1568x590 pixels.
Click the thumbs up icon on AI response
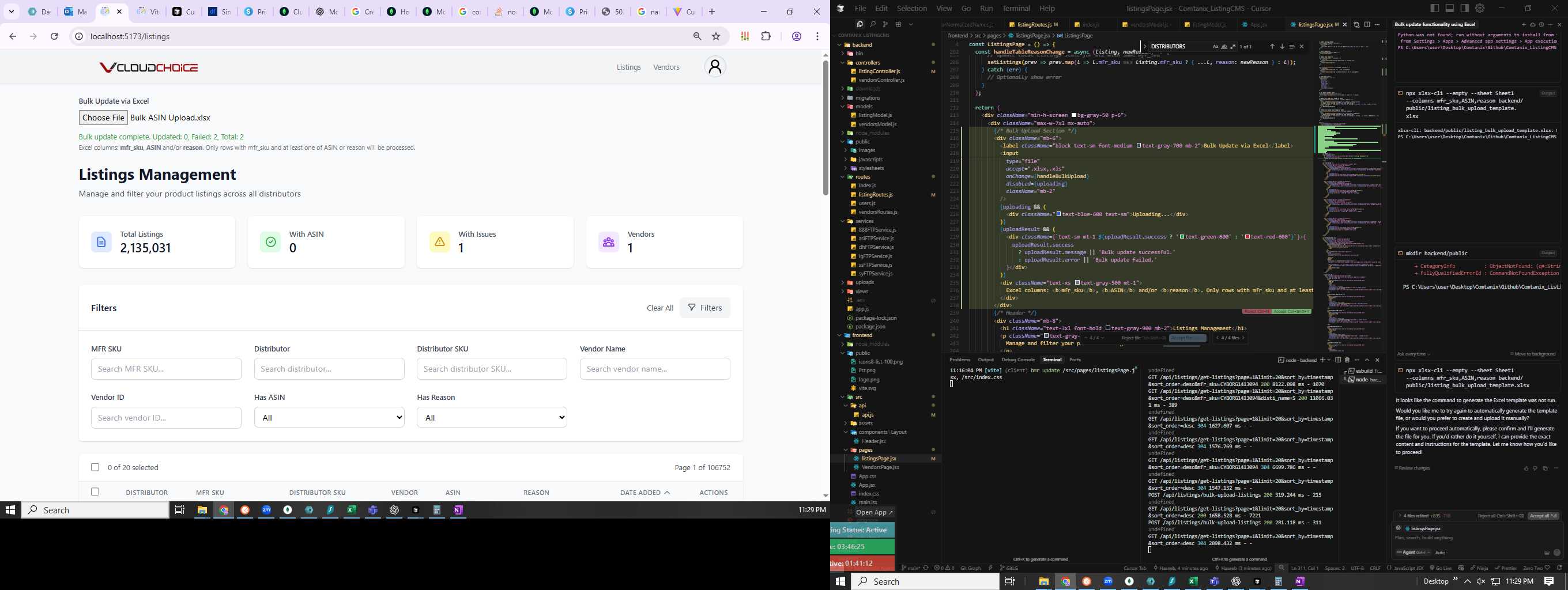click(x=1526, y=468)
